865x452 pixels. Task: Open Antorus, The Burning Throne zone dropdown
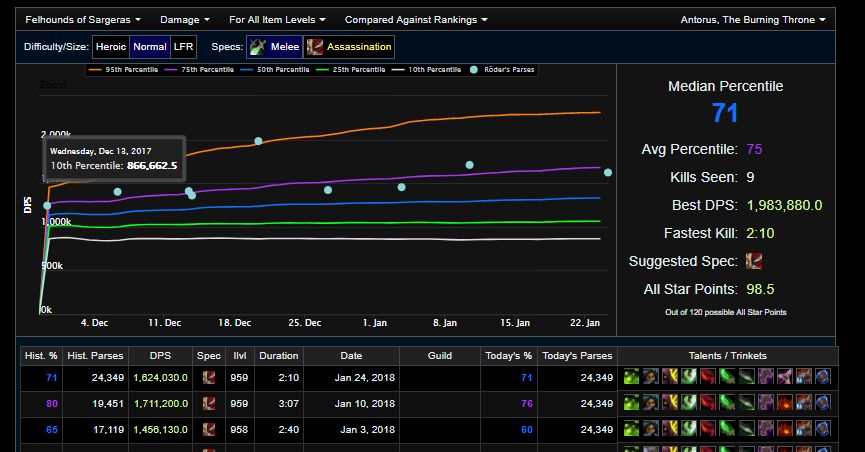click(753, 19)
